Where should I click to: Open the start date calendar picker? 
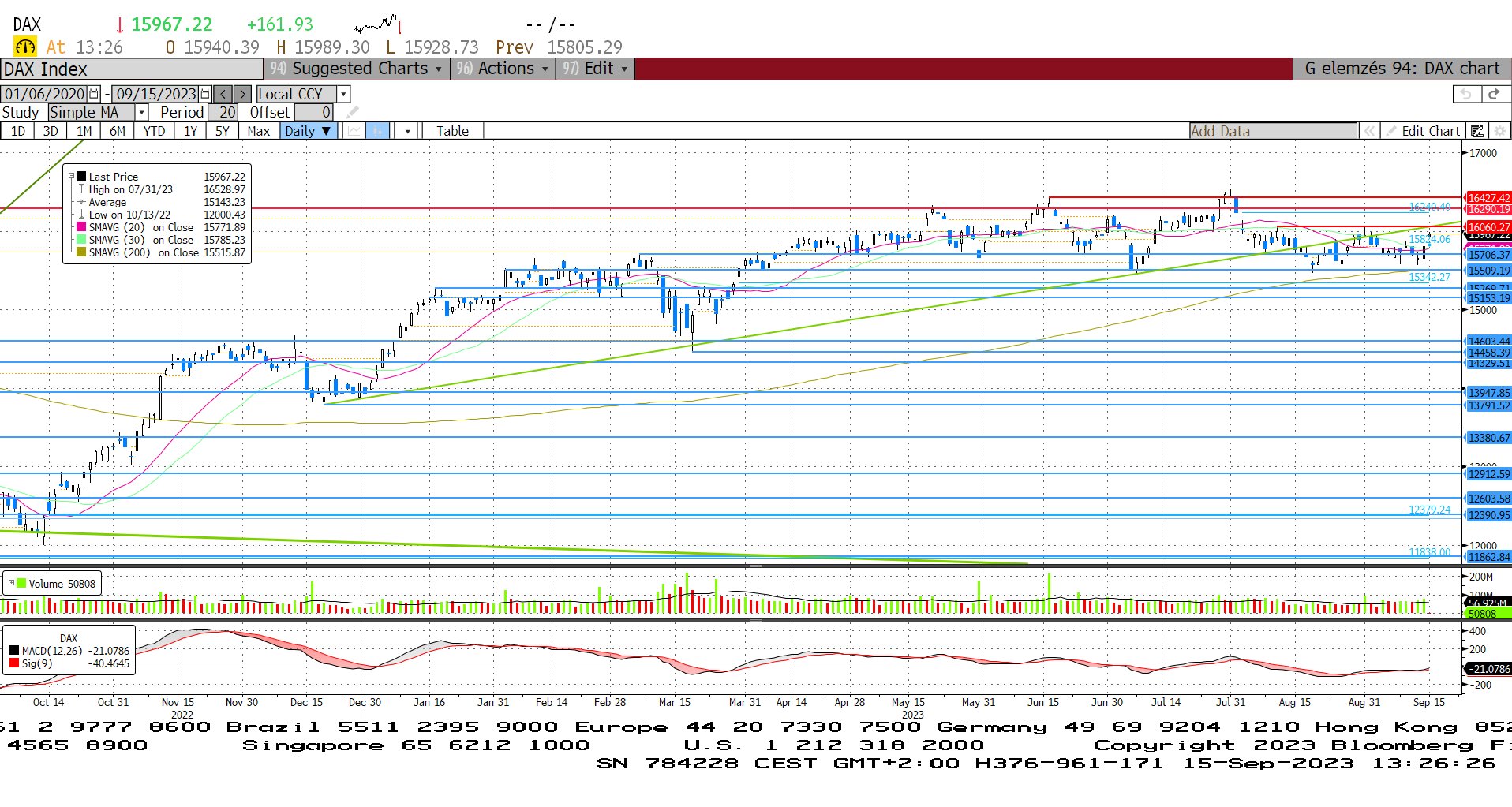coord(94,94)
